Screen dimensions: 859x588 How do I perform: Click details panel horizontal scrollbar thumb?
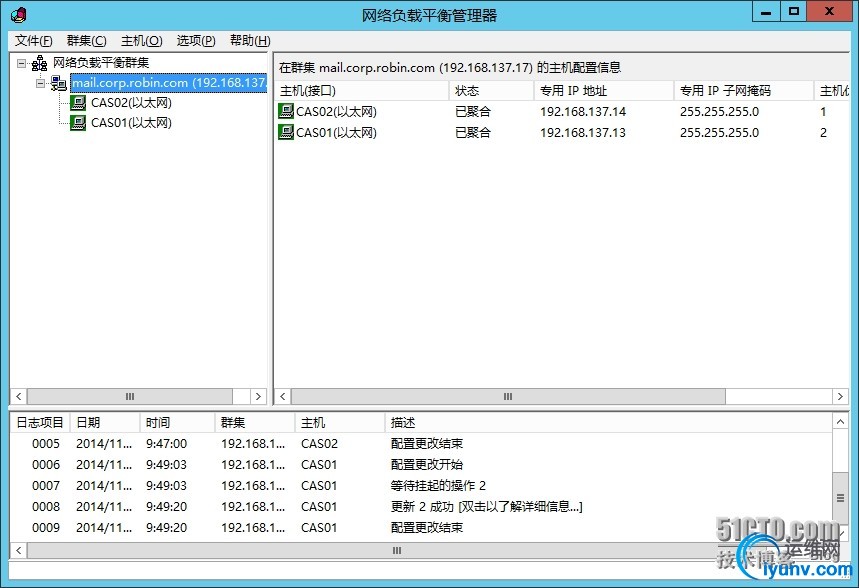[x=508, y=396]
